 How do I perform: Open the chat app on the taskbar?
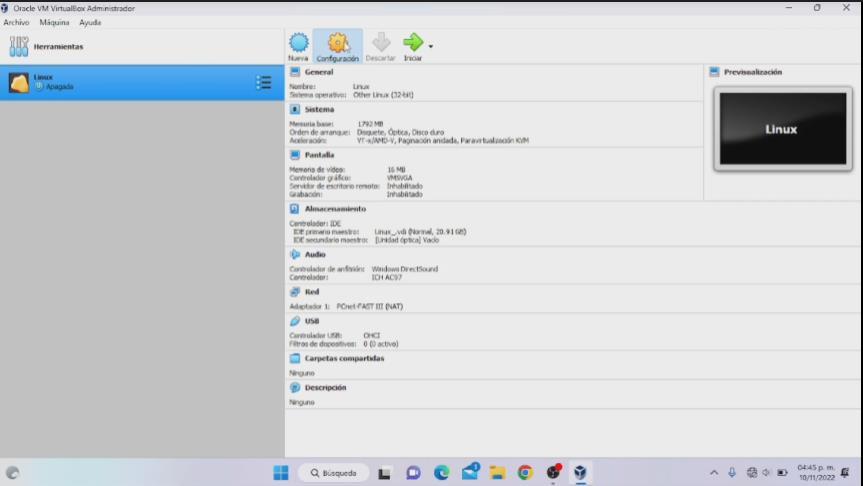tap(413, 473)
